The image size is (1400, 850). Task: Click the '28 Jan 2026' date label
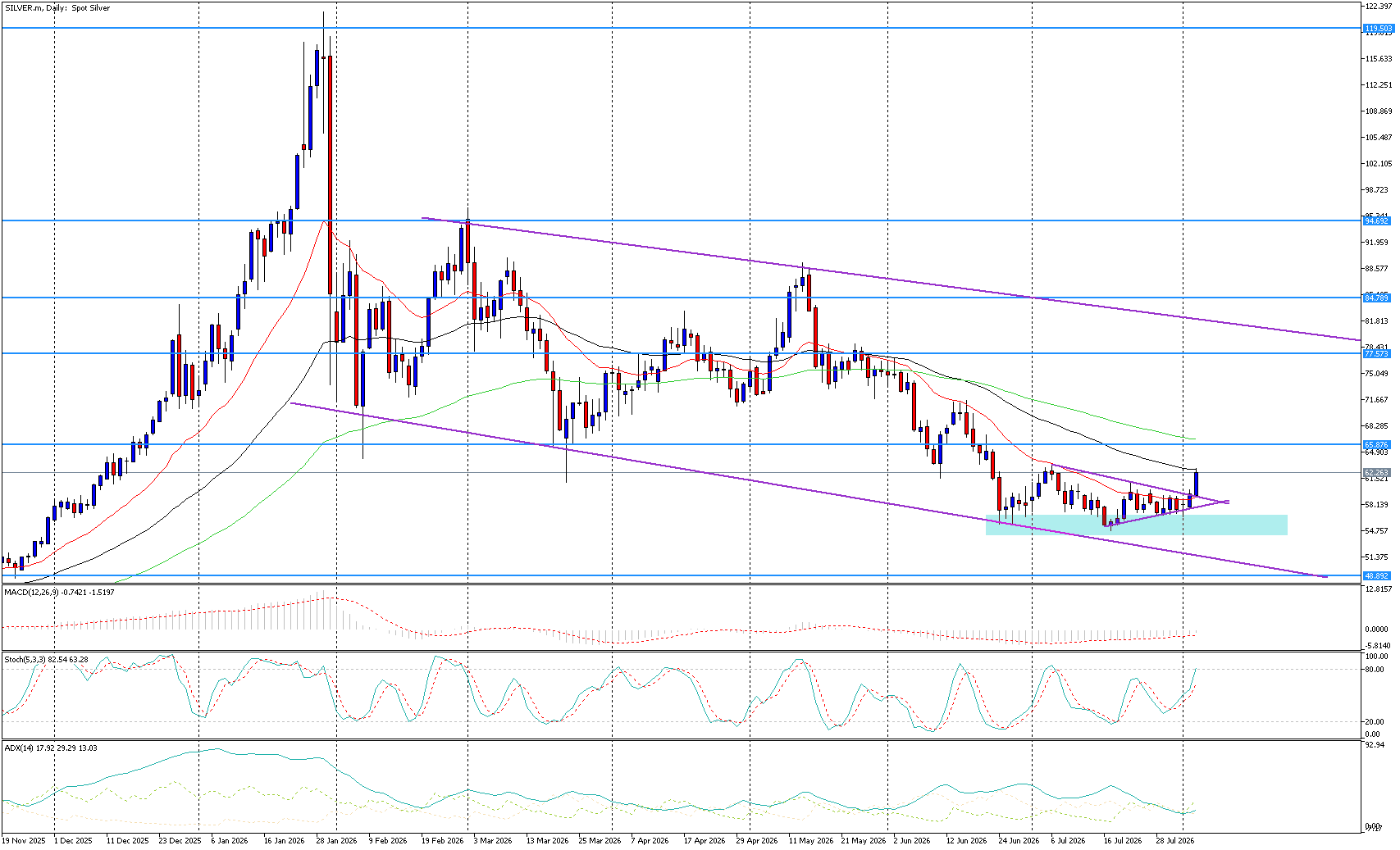point(336,840)
